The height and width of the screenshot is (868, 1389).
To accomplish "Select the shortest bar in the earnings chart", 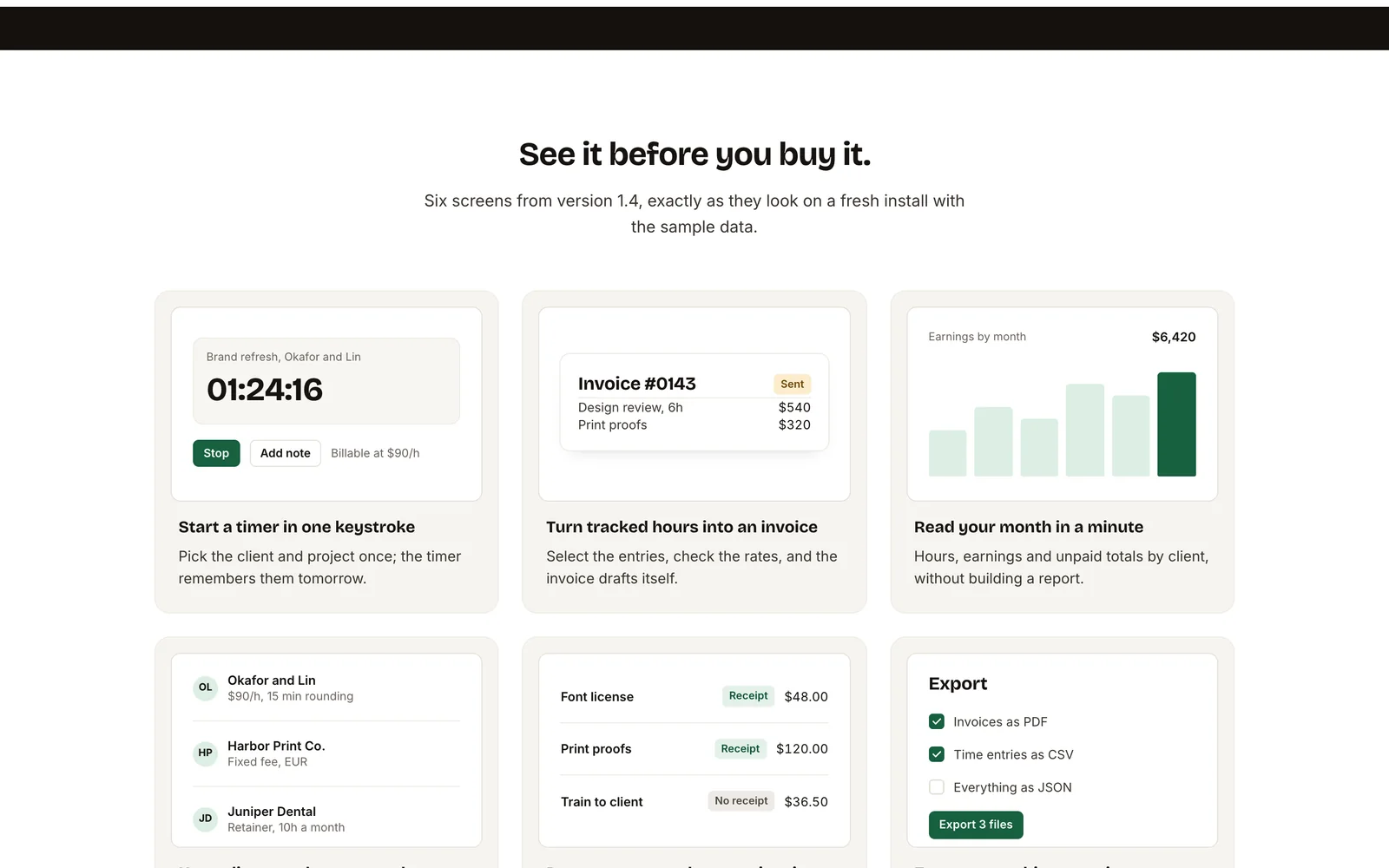I will (x=948, y=453).
